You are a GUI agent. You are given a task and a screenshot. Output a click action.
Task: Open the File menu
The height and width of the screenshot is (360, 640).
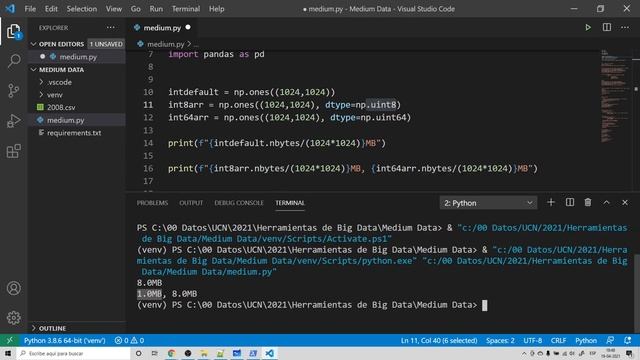click(x=30, y=9)
